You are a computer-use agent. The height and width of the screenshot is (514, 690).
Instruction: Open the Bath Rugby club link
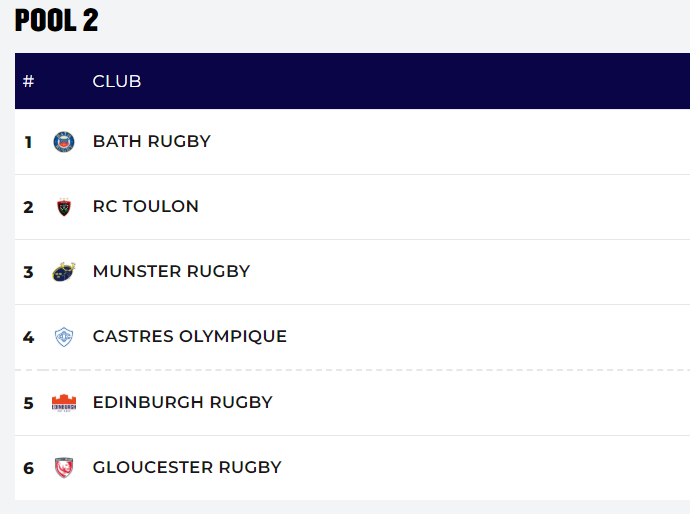point(151,142)
